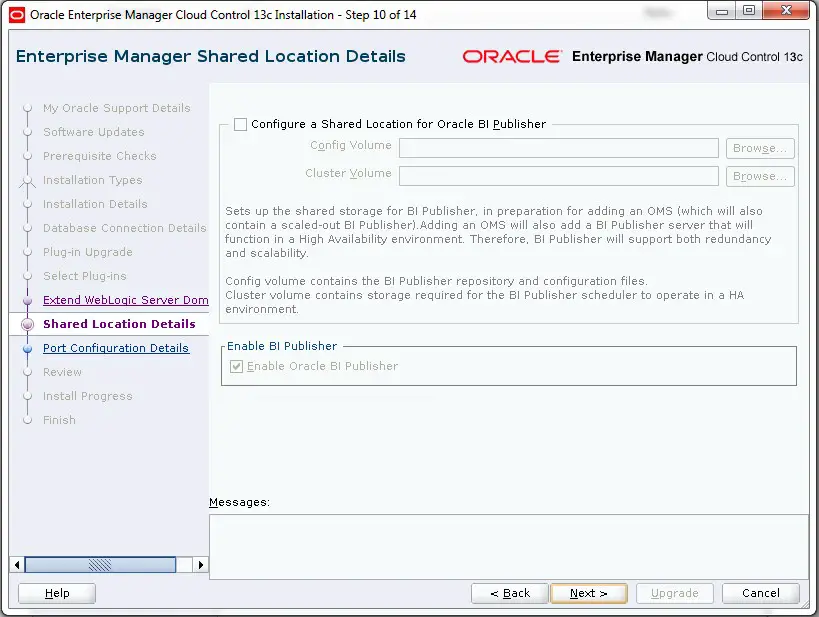Close the installer window
Image resolution: width=819 pixels, height=617 pixels.
(786, 11)
